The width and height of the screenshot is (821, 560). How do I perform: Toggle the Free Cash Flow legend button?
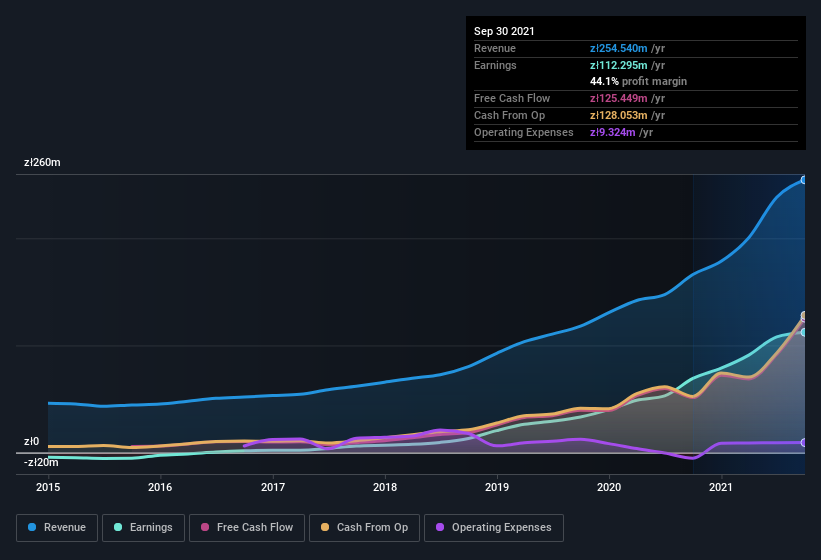[247, 528]
